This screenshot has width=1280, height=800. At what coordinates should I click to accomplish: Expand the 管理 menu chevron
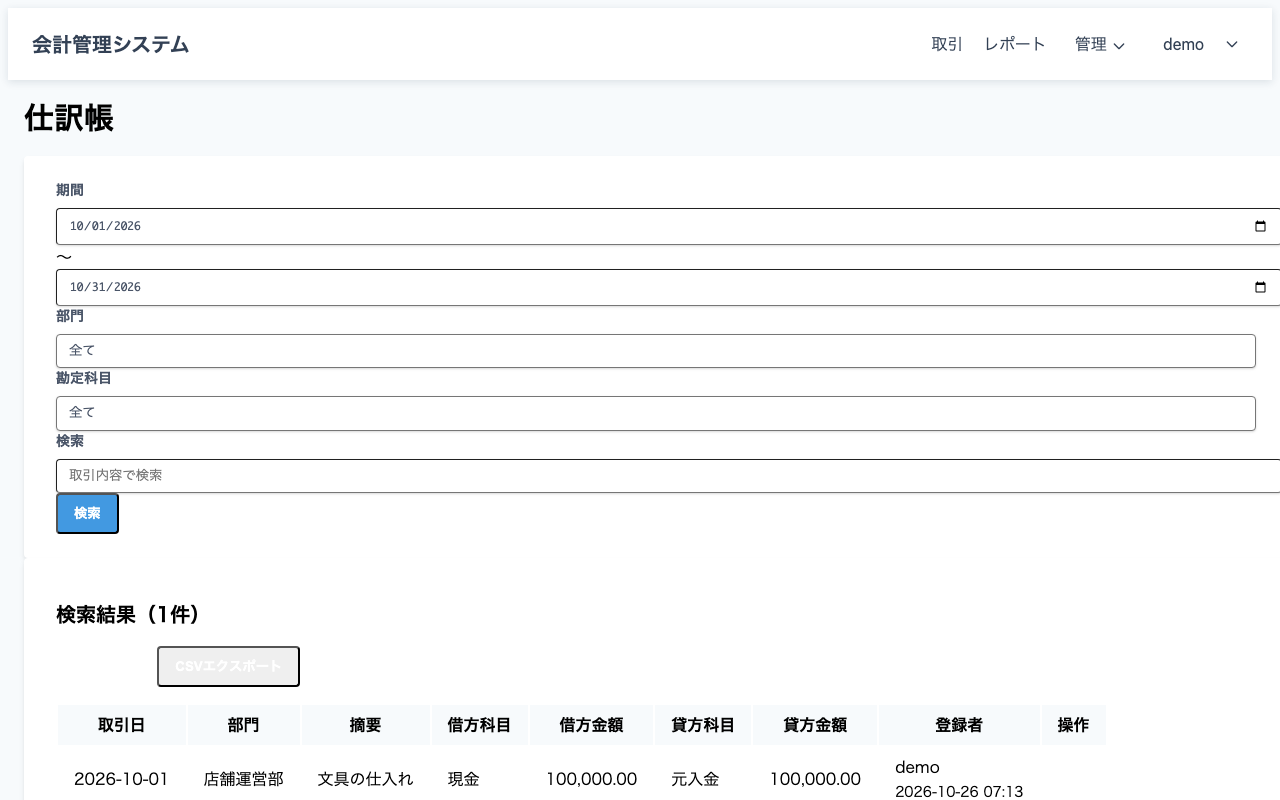click(1120, 45)
